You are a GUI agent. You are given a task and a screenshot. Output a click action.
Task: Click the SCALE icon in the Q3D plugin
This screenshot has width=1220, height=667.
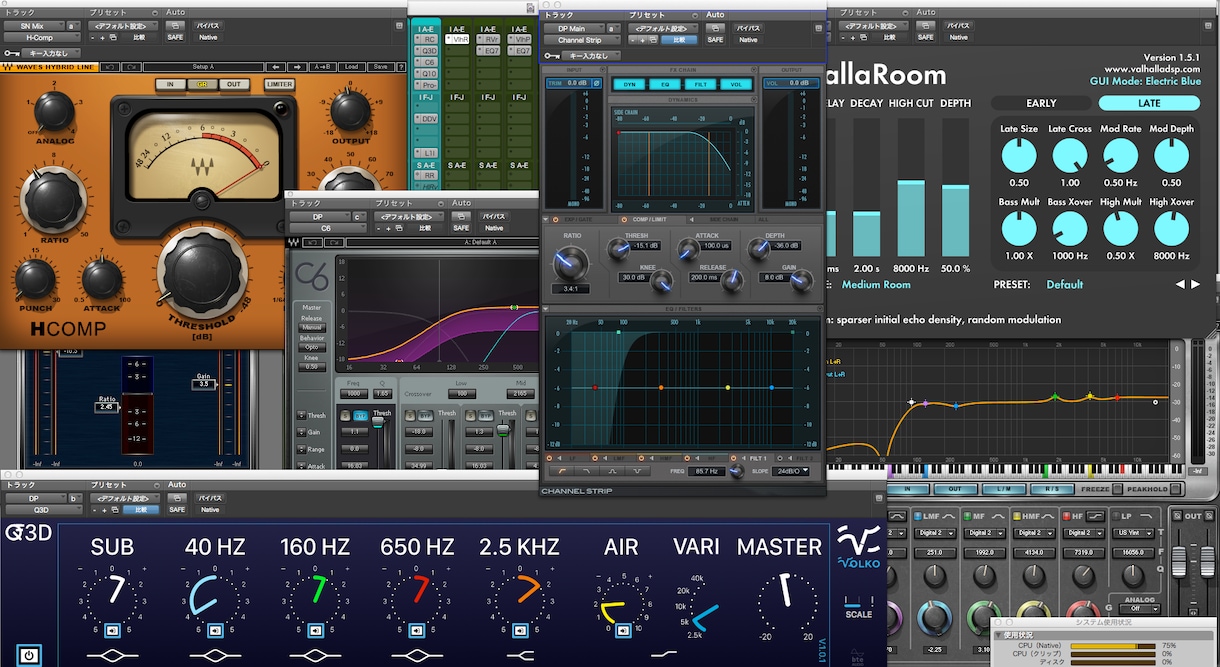(x=858, y=607)
